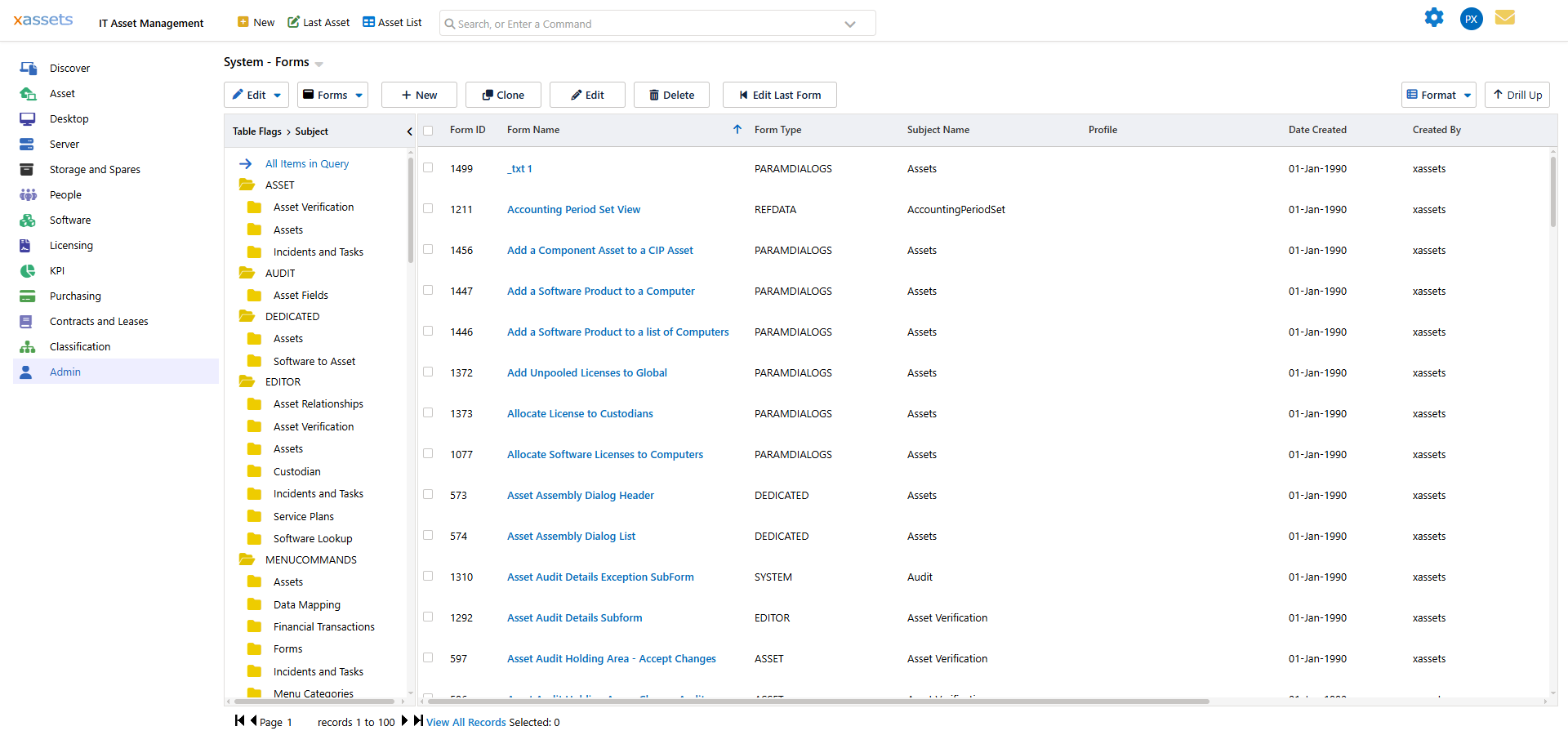Open the Forms dropdown in the toolbar
The height and width of the screenshot is (744, 1568).
(332, 94)
